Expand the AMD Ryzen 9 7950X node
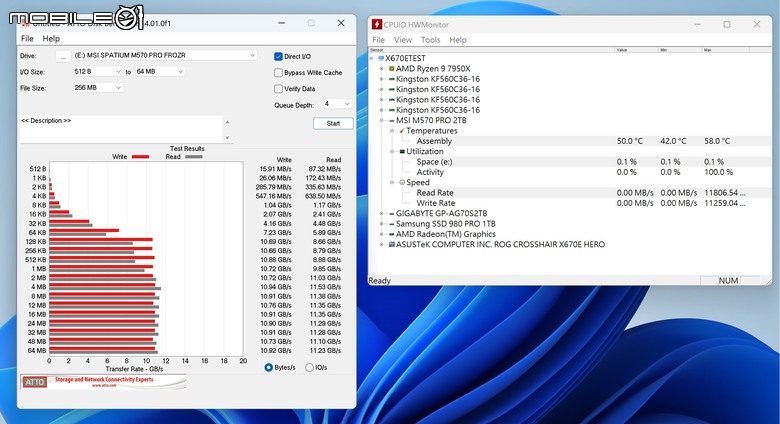The width and height of the screenshot is (780, 424). 382,69
